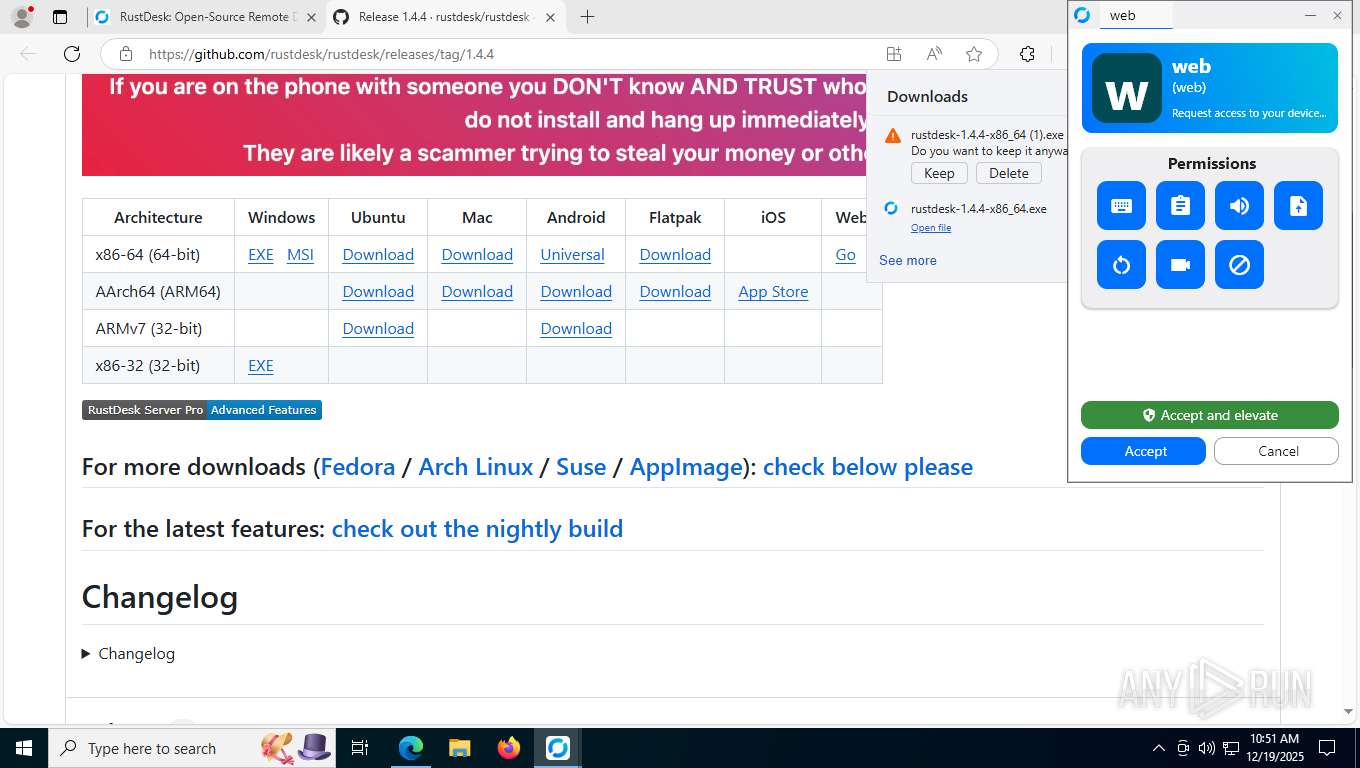Click the browser refresh icon
This screenshot has height=768, width=1360.
(72, 54)
